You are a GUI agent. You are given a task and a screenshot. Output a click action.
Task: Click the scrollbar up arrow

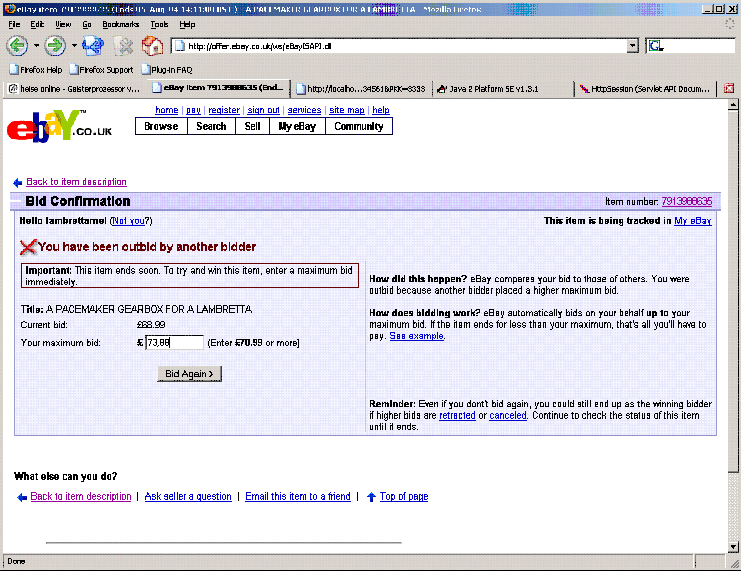733,105
